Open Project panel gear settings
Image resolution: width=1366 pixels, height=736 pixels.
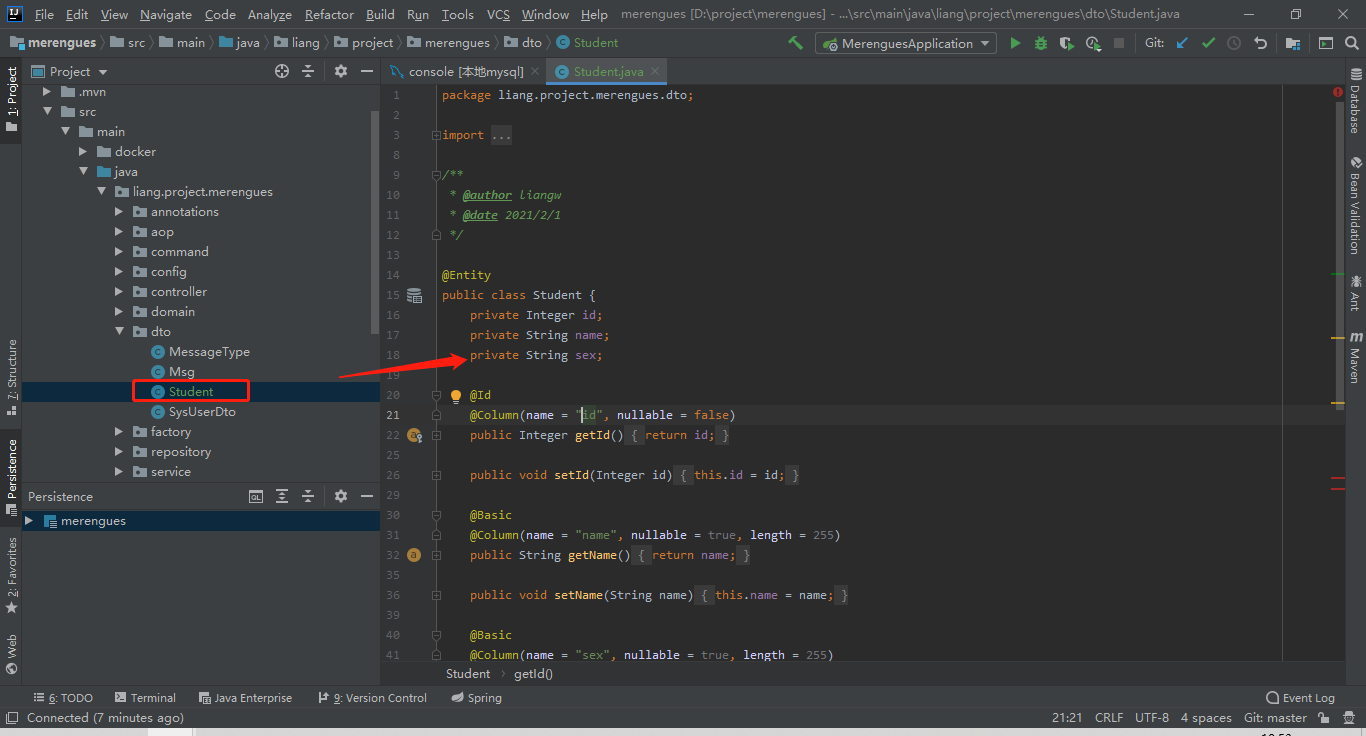341,71
